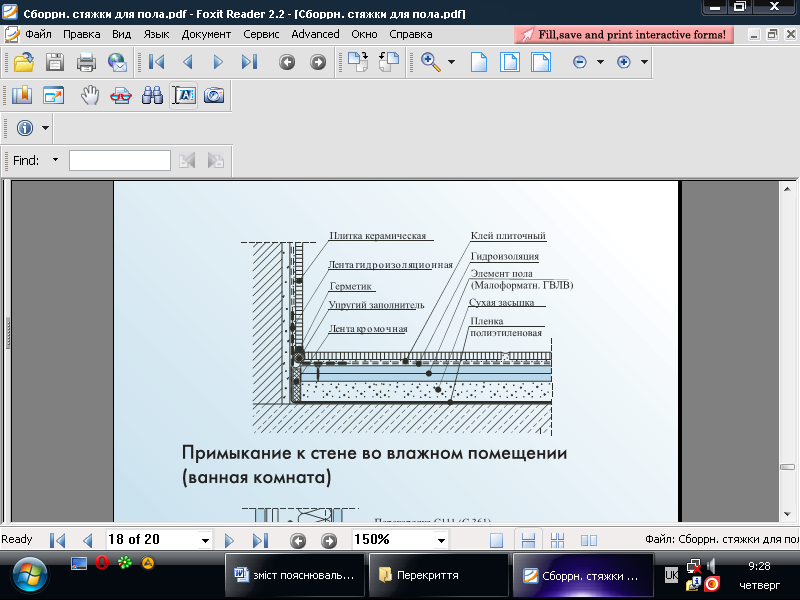Viewport: 800px width, 600px height.
Task: Go to last page using toolbar icon
Action: (x=249, y=62)
